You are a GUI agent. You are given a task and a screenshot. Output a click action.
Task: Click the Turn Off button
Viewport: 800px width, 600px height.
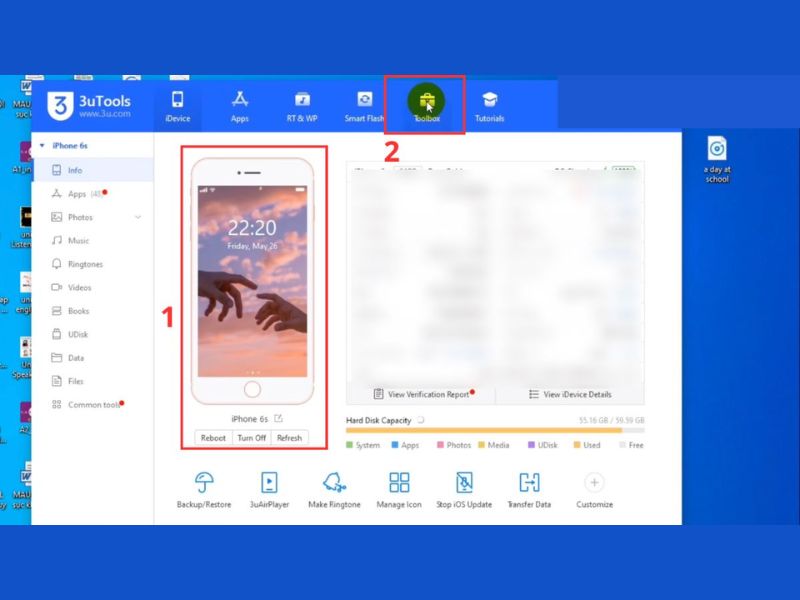click(x=252, y=438)
